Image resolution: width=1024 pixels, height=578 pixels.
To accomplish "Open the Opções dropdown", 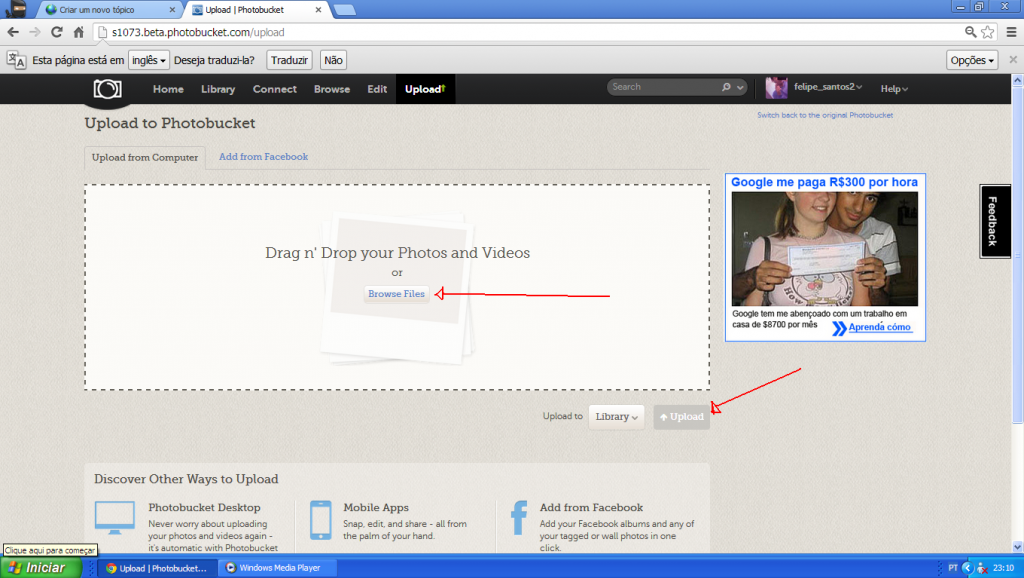I will (x=972, y=60).
